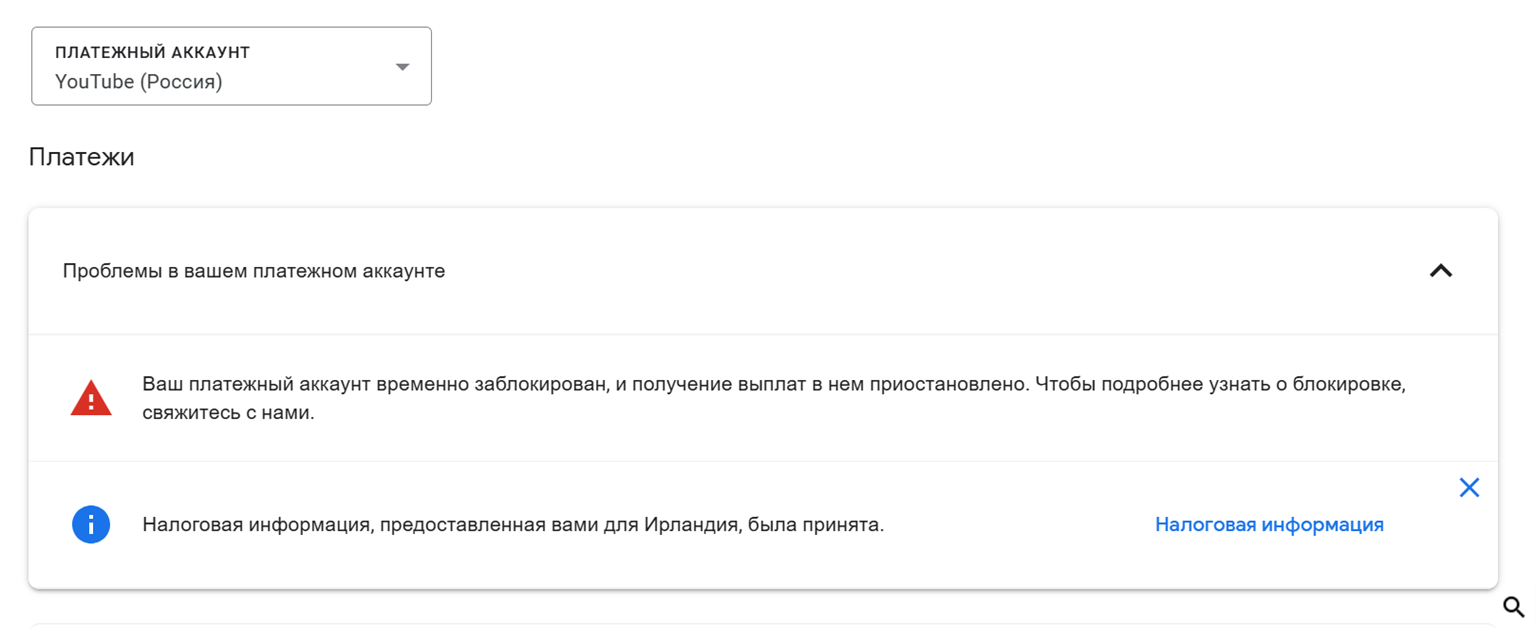Select the YouTube (Россия) account value
1536x628 pixels.
pos(139,82)
